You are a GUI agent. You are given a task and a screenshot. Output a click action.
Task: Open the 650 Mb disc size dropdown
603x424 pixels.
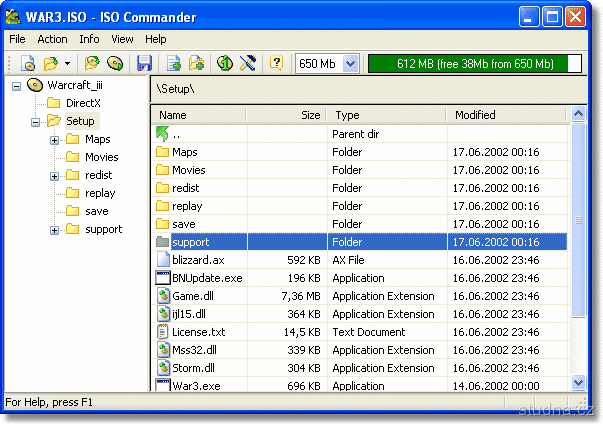click(350, 64)
